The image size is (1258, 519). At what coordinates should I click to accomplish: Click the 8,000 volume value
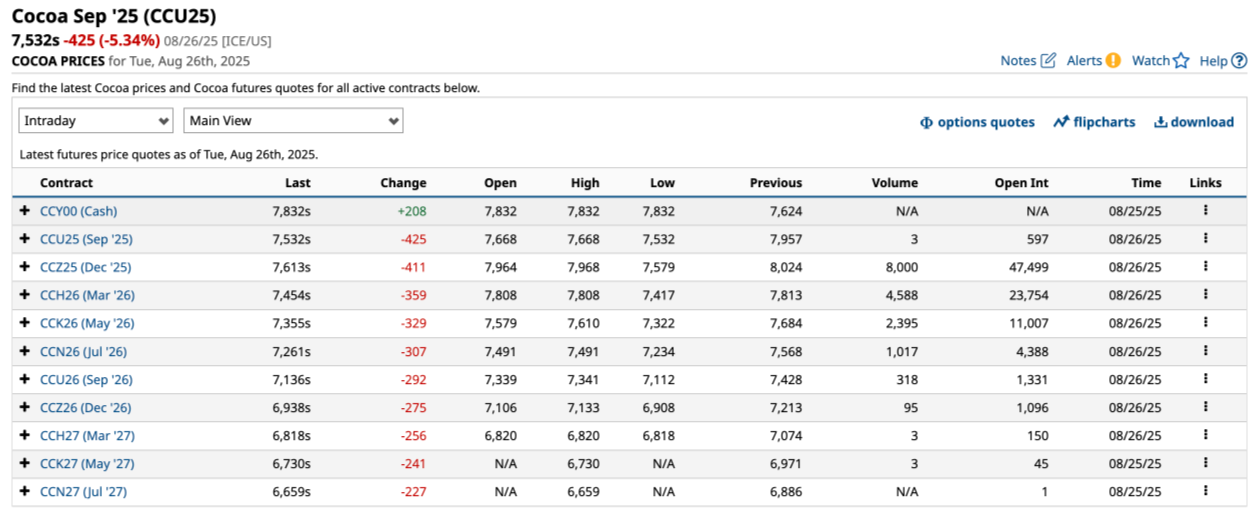point(901,267)
